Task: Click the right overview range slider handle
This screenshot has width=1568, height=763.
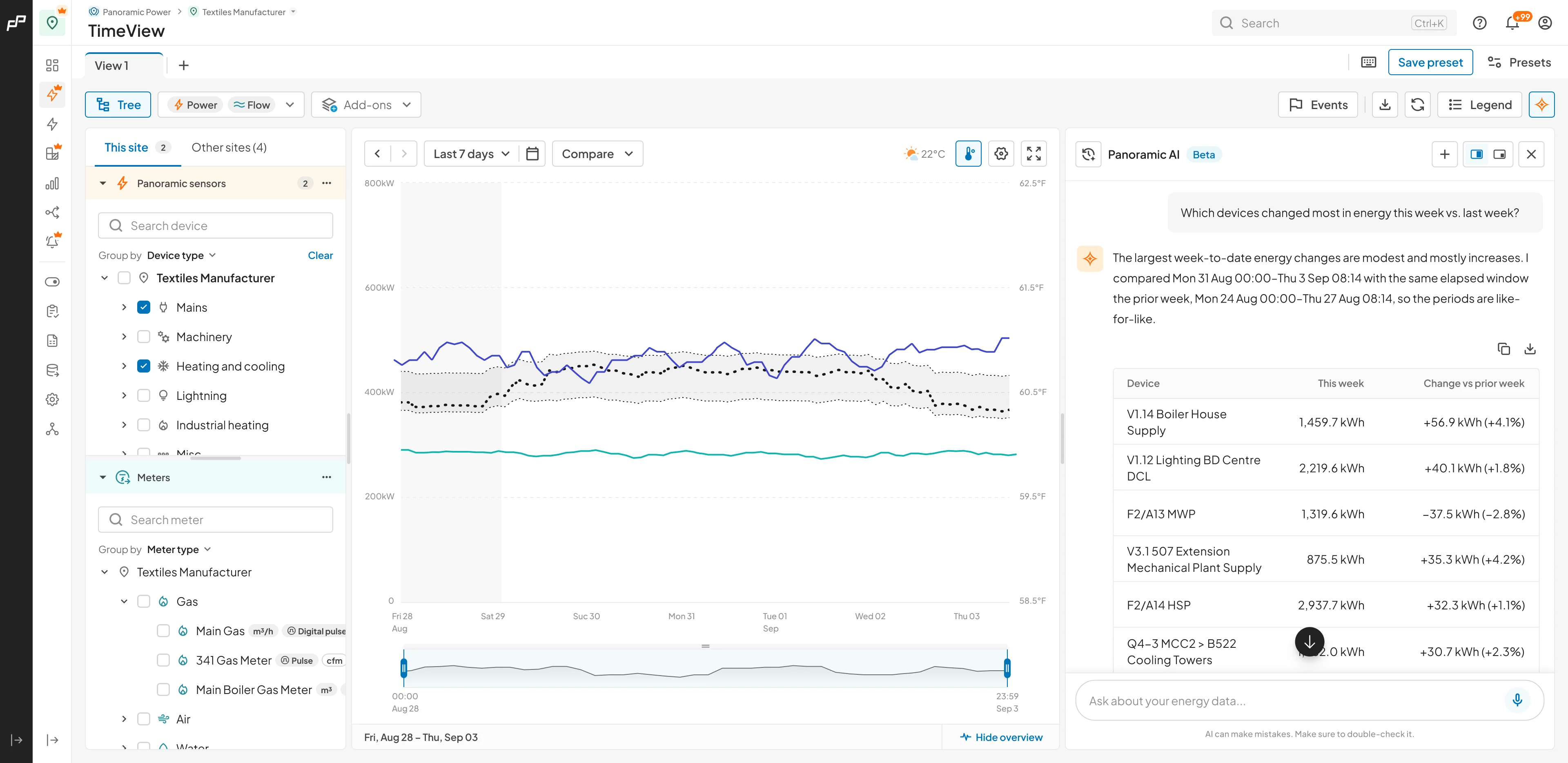Action: tap(1007, 668)
